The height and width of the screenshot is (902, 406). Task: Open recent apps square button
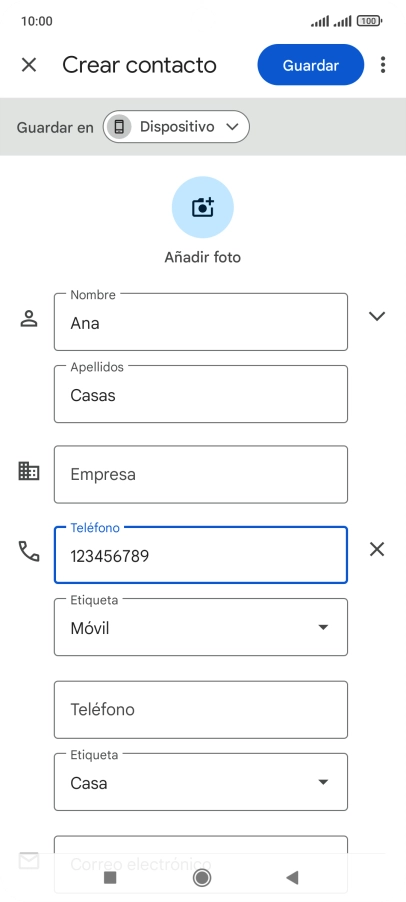click(x=110, y=877)
